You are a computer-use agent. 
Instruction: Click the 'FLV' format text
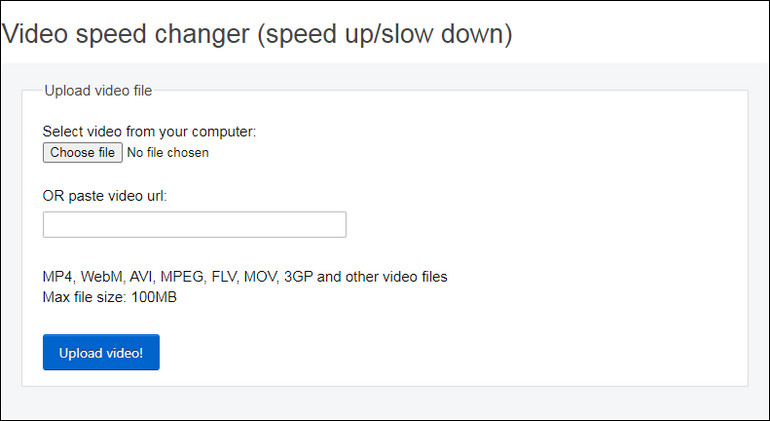point(224,277)
